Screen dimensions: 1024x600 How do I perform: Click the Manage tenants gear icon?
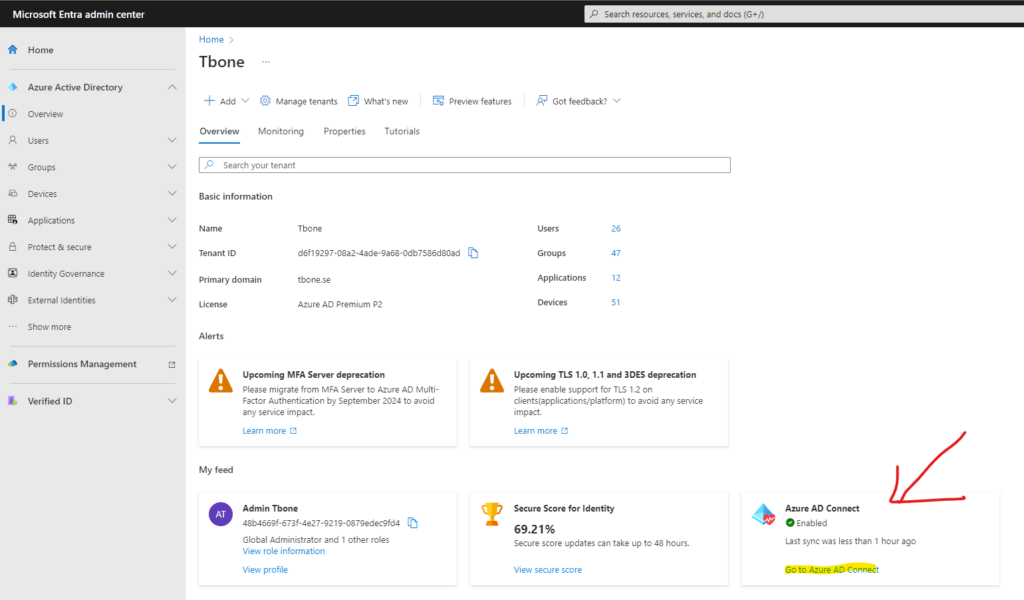click(265, 101)
